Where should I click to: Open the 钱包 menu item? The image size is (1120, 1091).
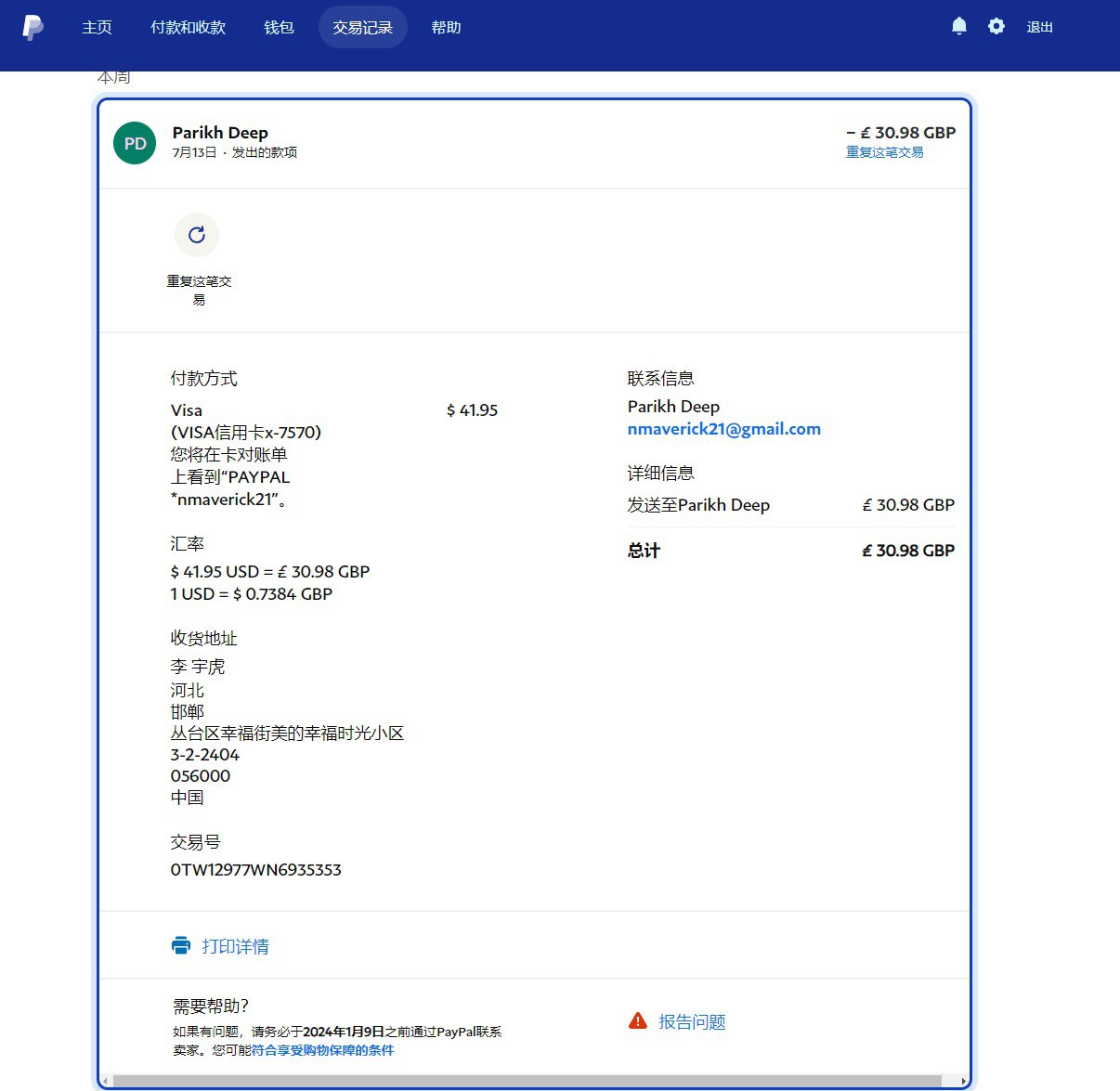coord(279,28)
